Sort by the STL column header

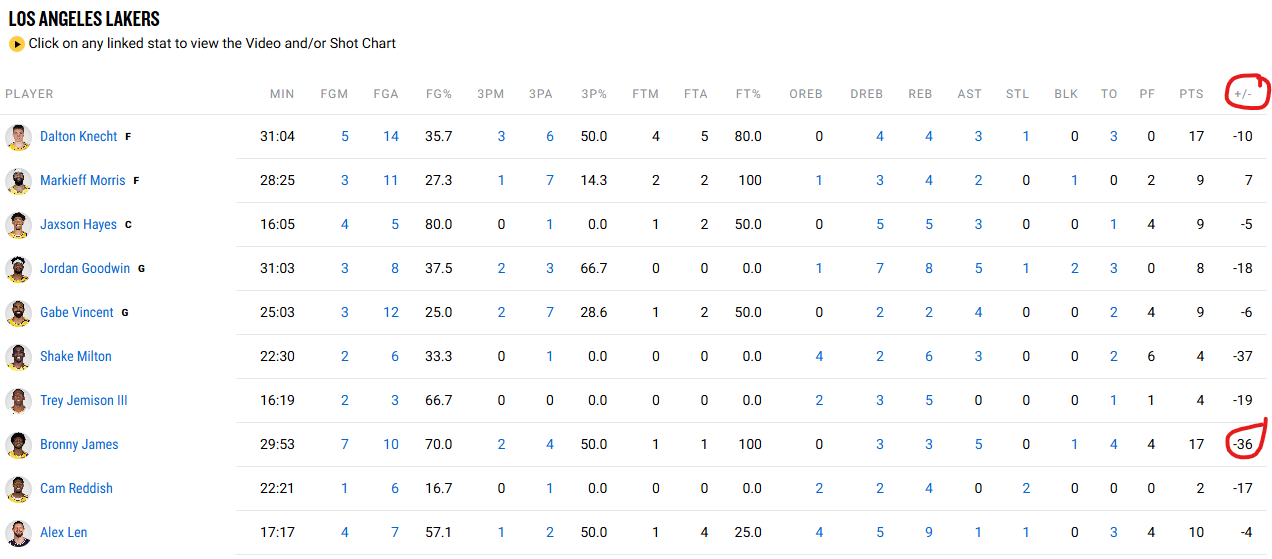1018,94
